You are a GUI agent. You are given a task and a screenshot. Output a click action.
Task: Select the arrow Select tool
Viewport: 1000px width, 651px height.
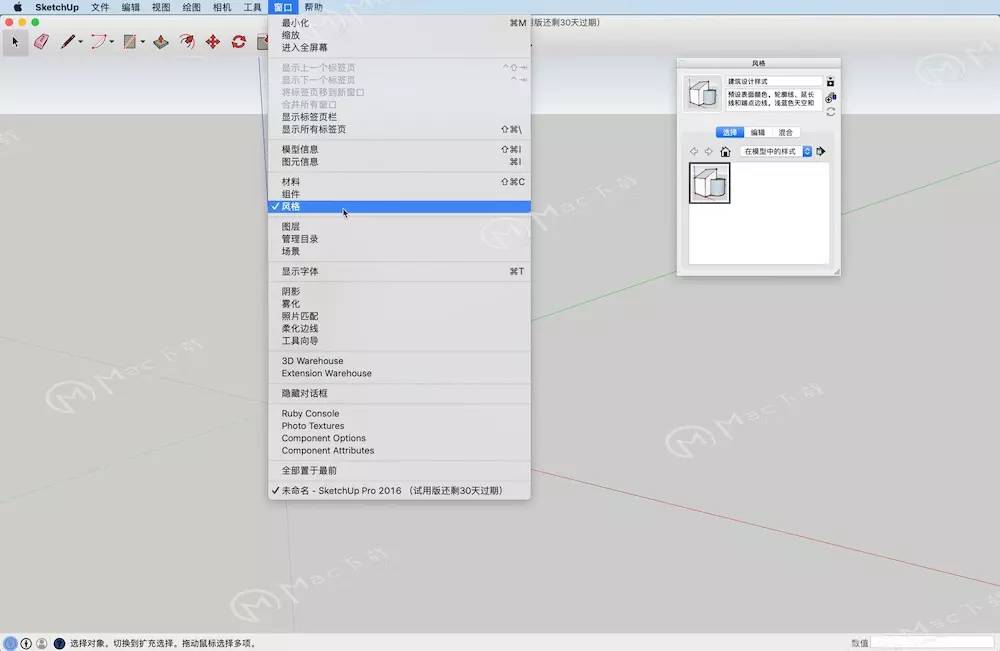(x=15, y=42)
